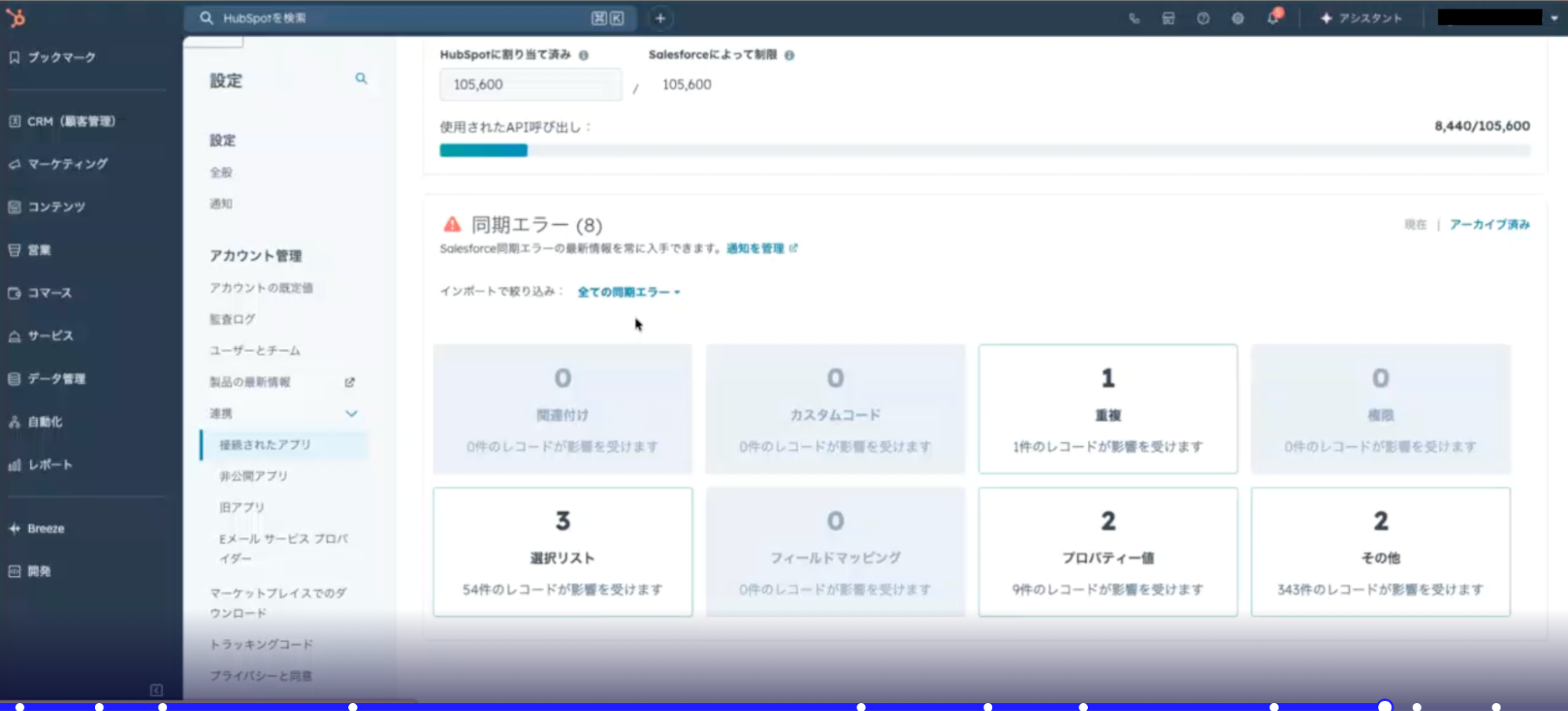
Task: Open the calling phone icon
Action: pos(1134,18)
